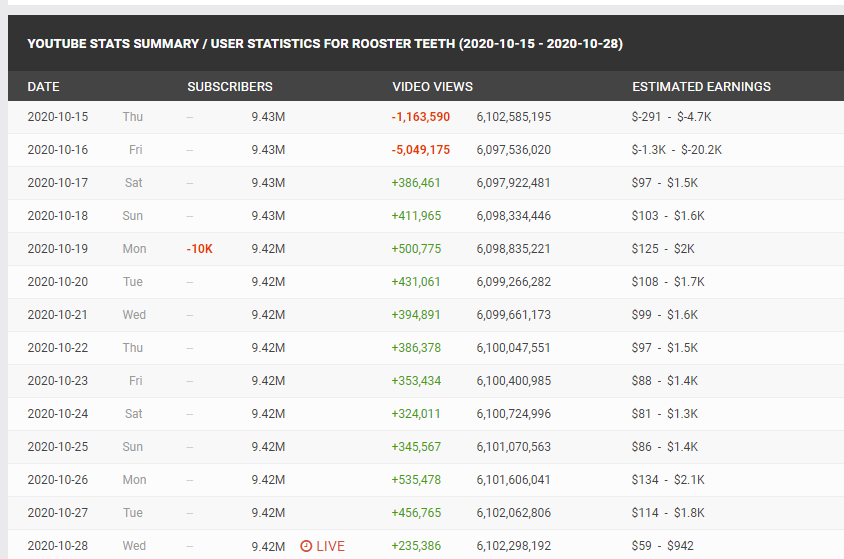Image resolution: width=844 pixels, height=559 pixels.
Task: Click total views 6,102,062,806
Action: (x=514, y=513)
